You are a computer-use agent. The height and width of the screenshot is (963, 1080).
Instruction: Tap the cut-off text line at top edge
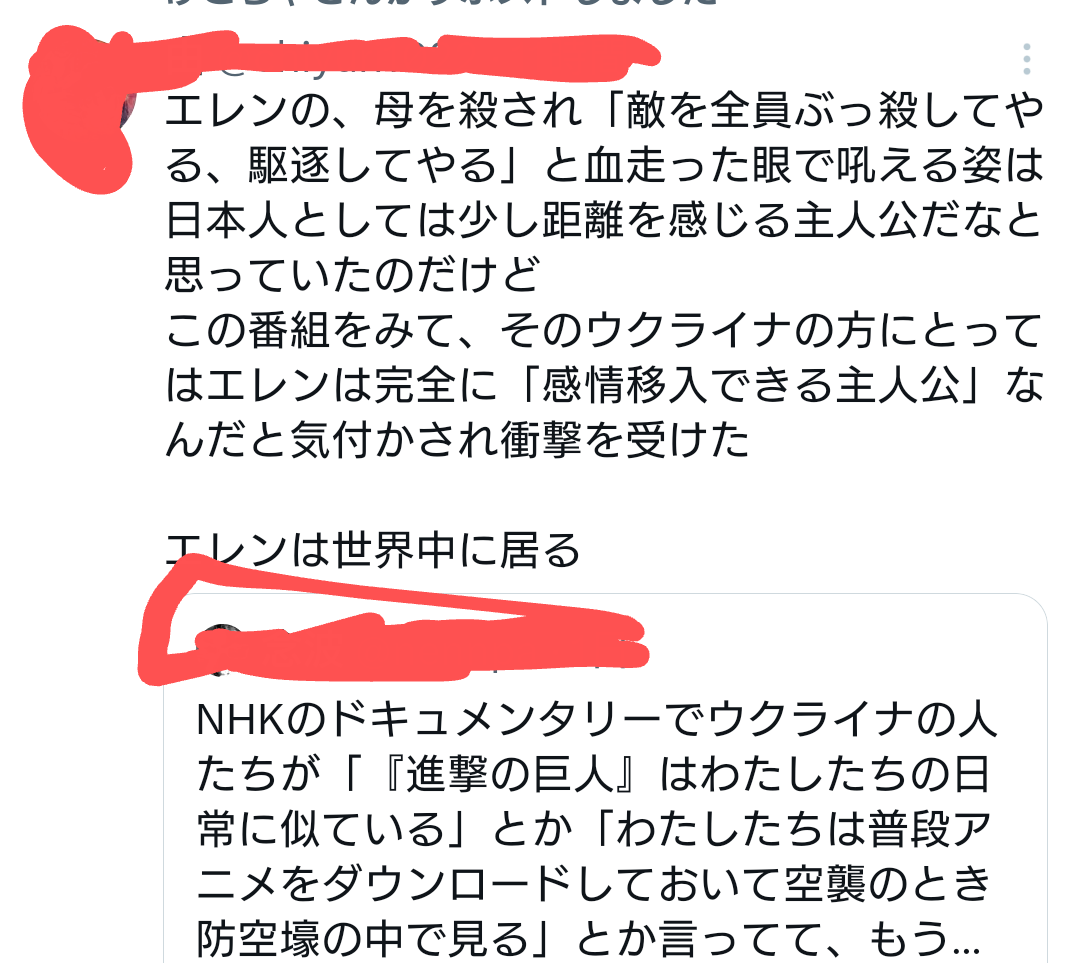(x=441, y=3)
